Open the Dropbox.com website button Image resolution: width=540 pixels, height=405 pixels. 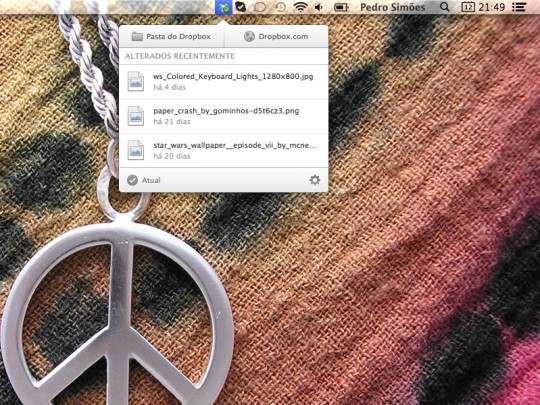pyautogui.click(x=276, y=37)
